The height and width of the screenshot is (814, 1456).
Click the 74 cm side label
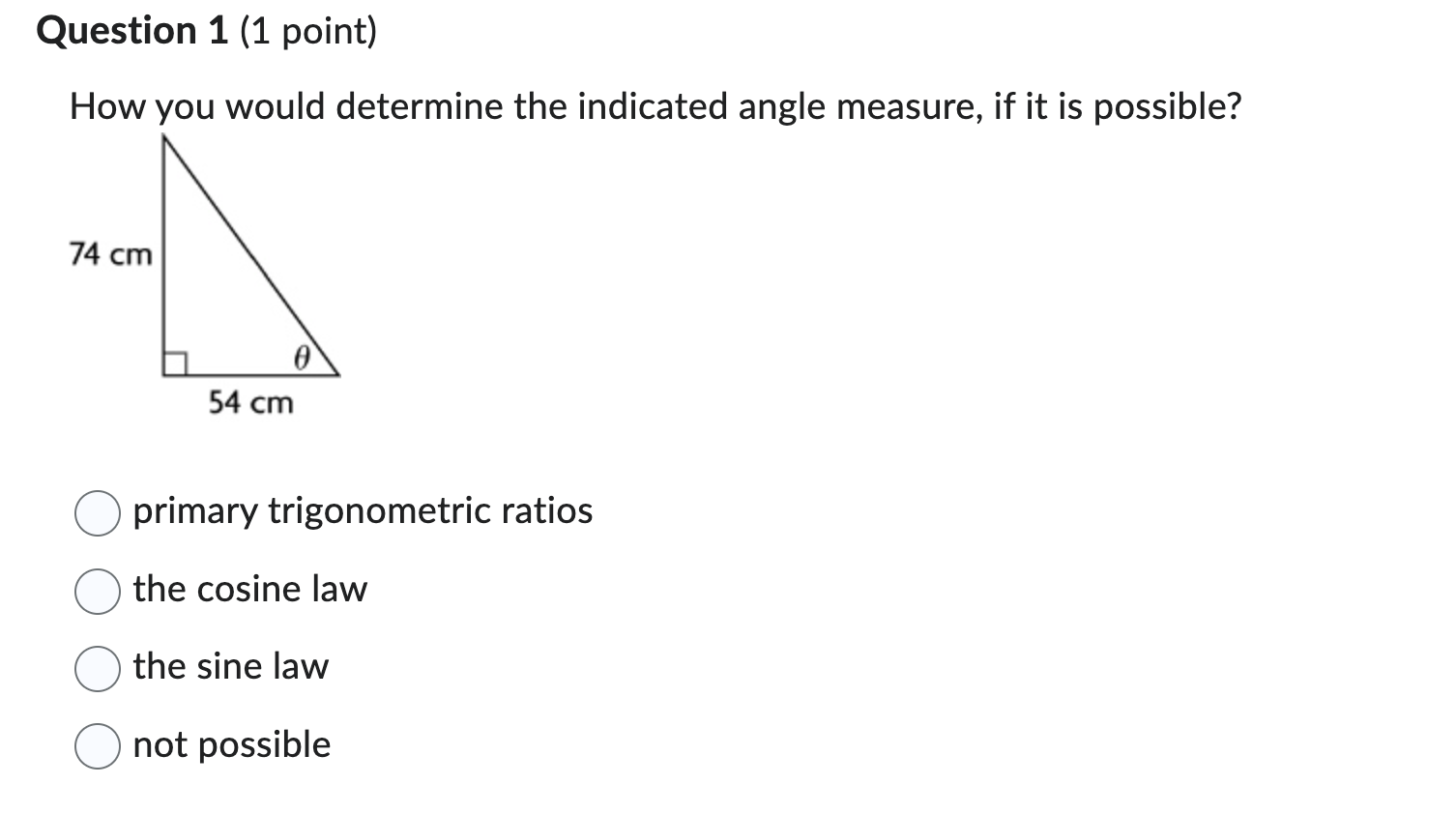click(x=108, y=254)
